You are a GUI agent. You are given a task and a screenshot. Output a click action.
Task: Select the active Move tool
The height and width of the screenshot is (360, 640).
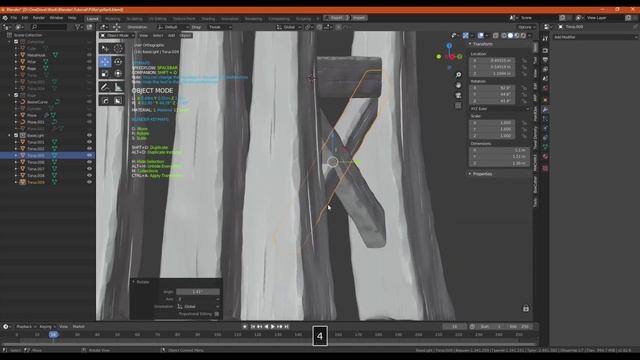(x=105, y=62)
